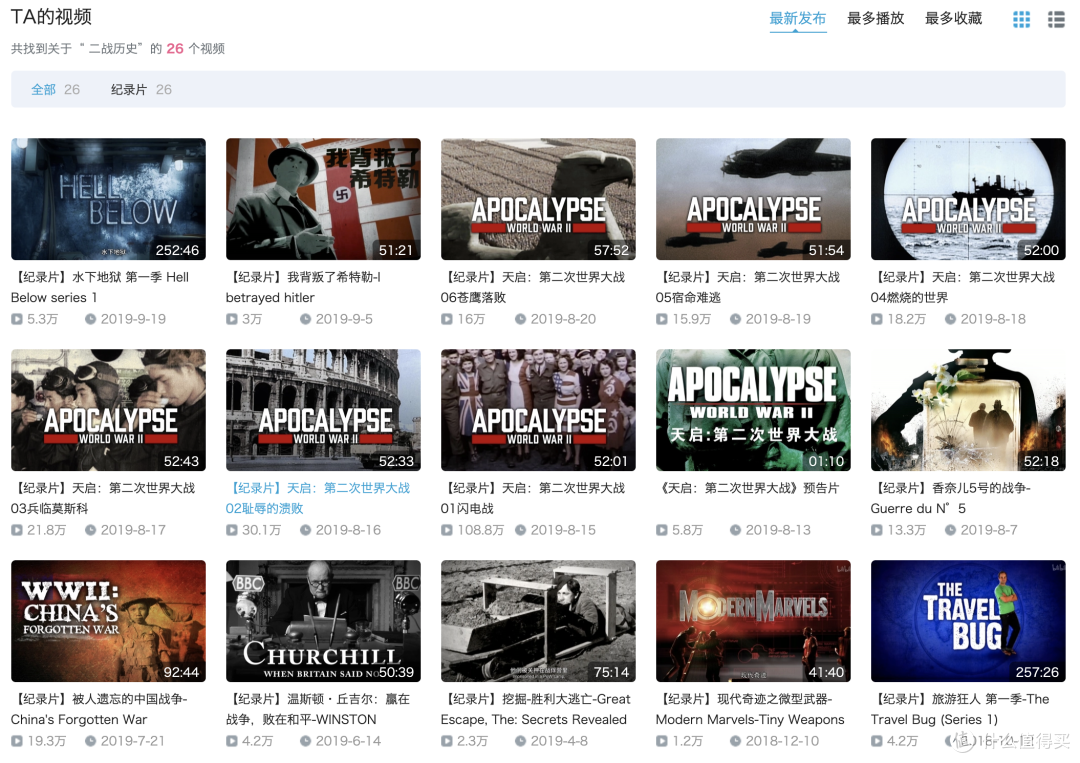Open the perfume bottle thumbnail, duration 52:18
Image resolution: width=1080 pixels, height=763 pixels.
(968, 410)
